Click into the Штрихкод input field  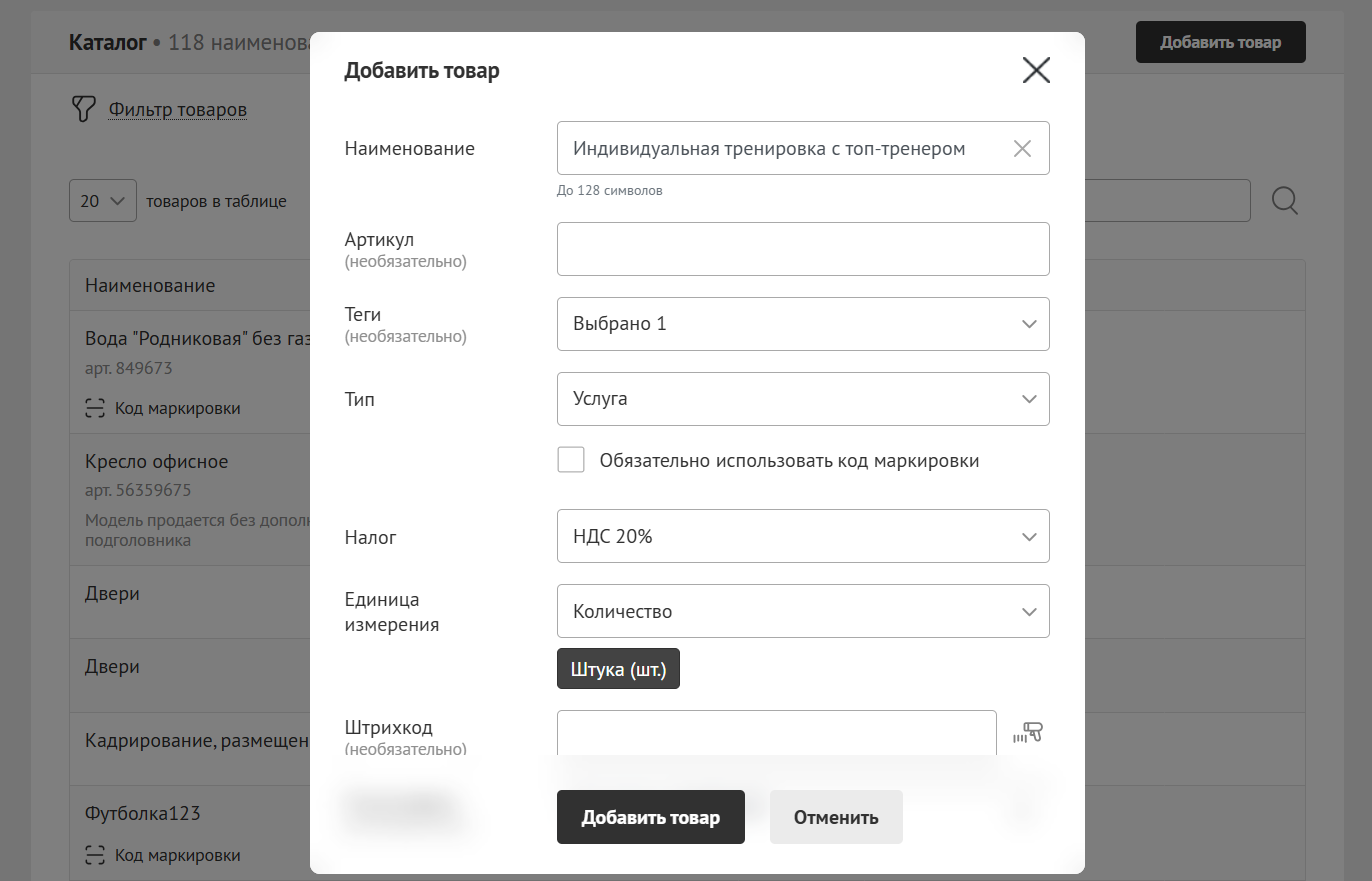(776, 733)
